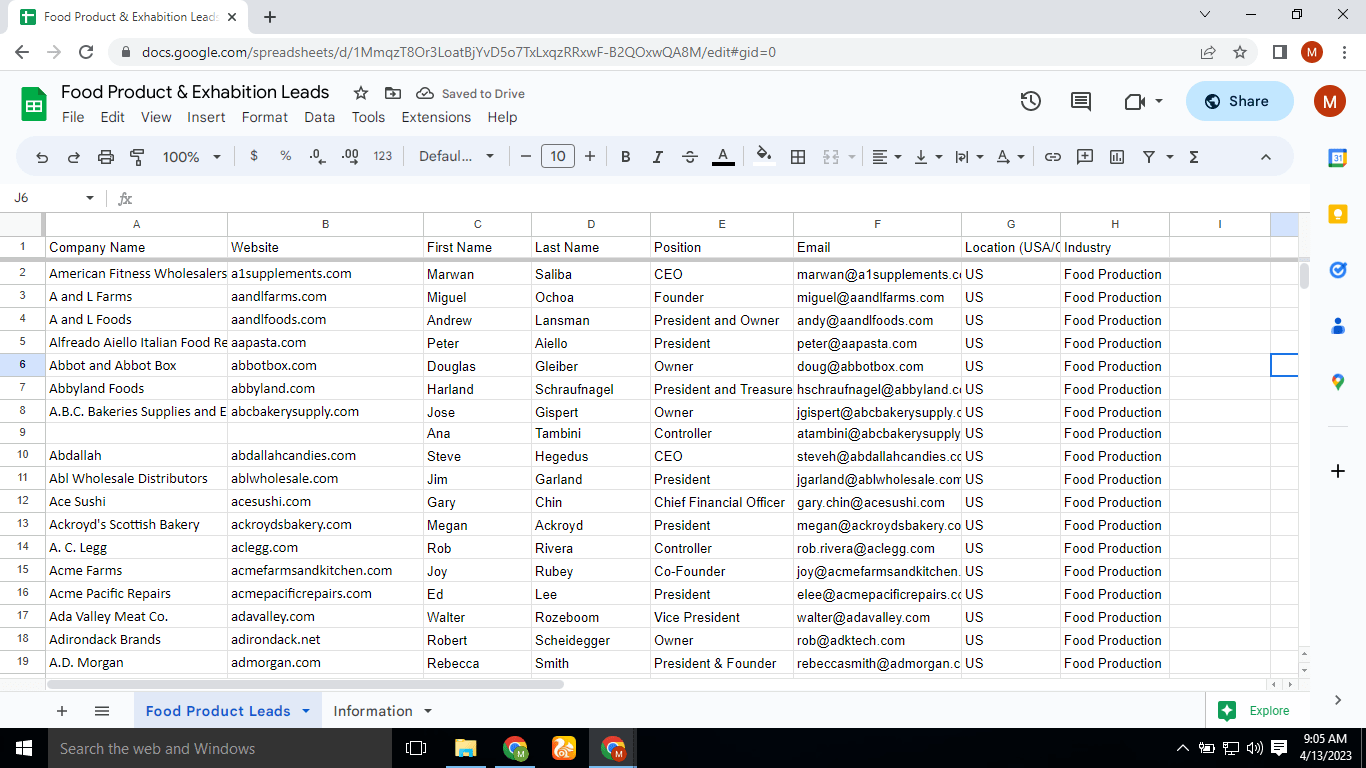Open the All sheets list icon
The image size is (1366, 768).
(102, 711)
